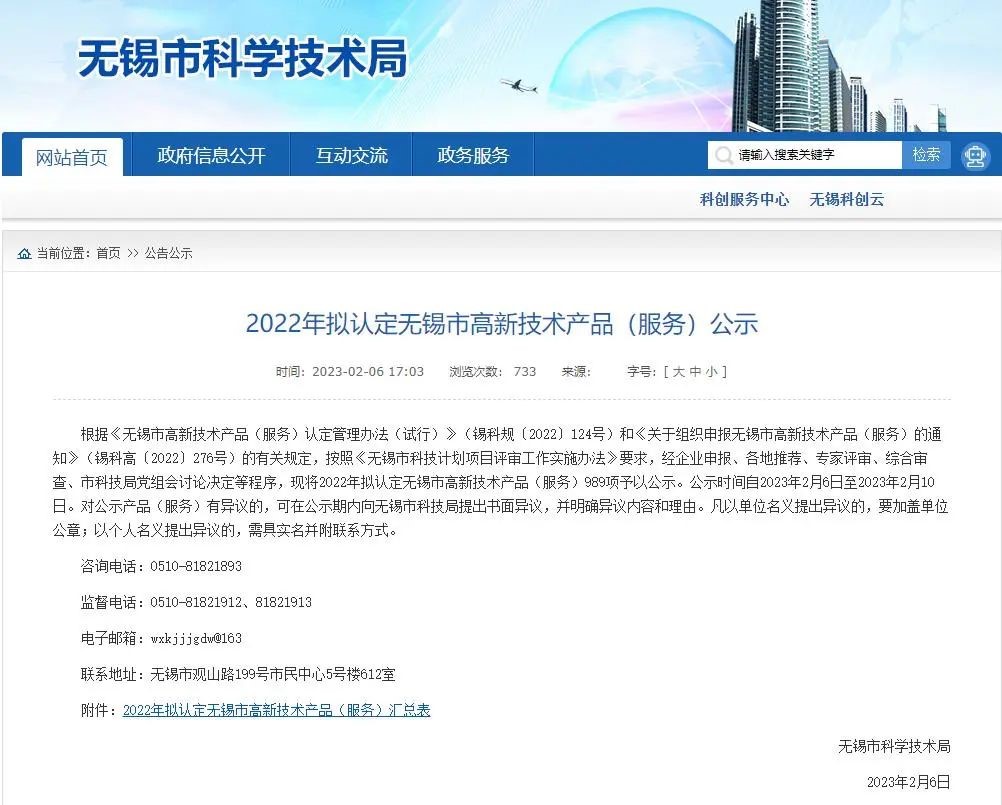
Task: Select the 政务服务 navigation item
Action: (473, 156)
